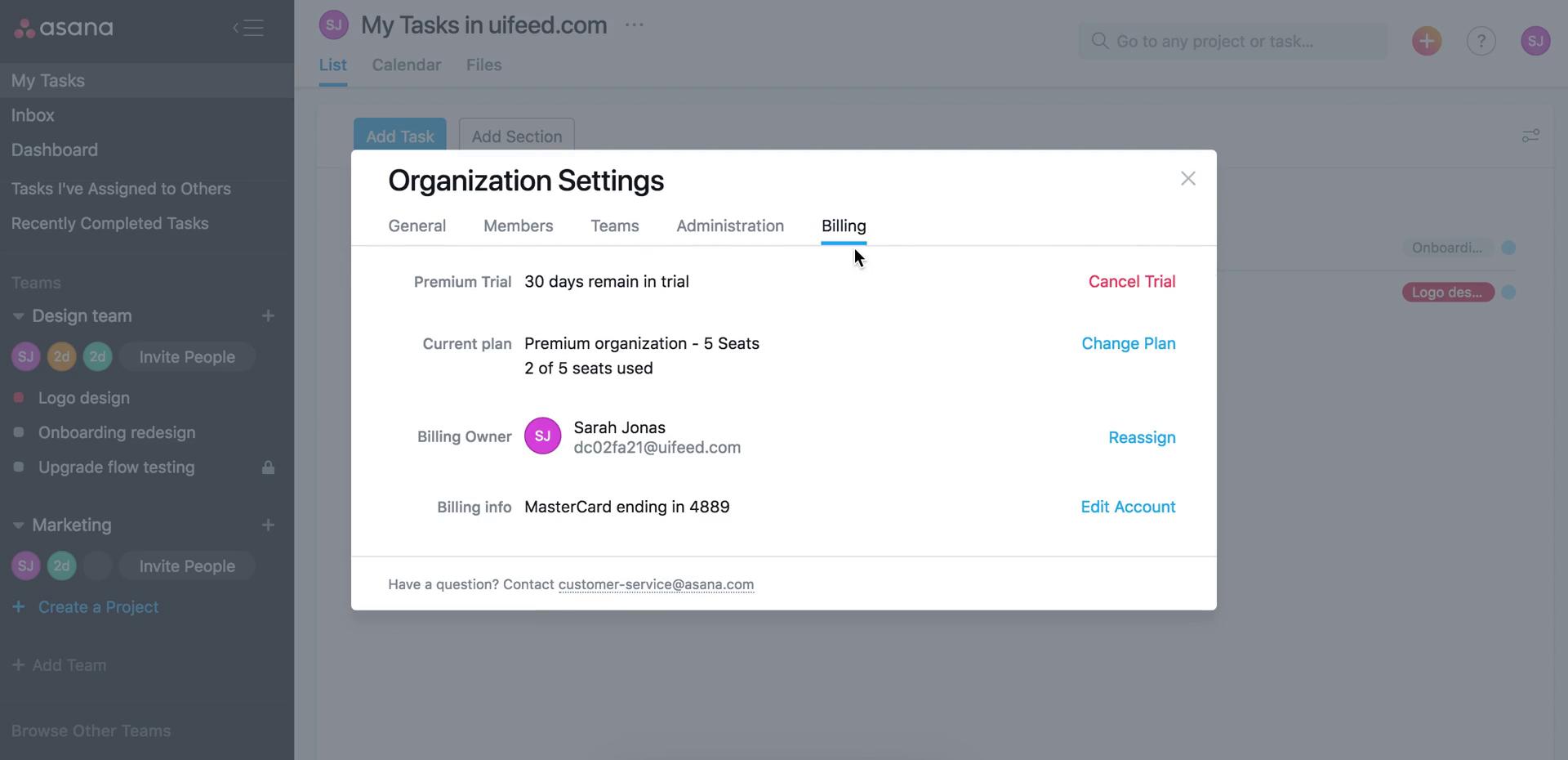Click Sarah Jonas billing owner avatar
The width and height of the screenshot is (1568, 760).
(x=542, y=436)
